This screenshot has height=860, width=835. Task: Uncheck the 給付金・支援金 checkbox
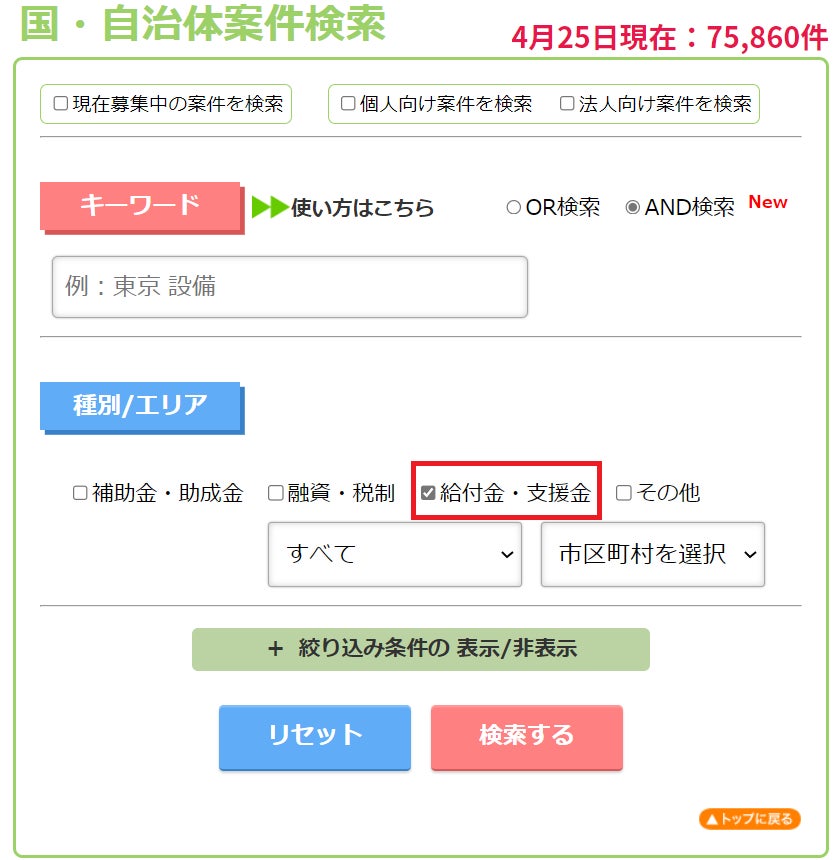tap(428, 493)
